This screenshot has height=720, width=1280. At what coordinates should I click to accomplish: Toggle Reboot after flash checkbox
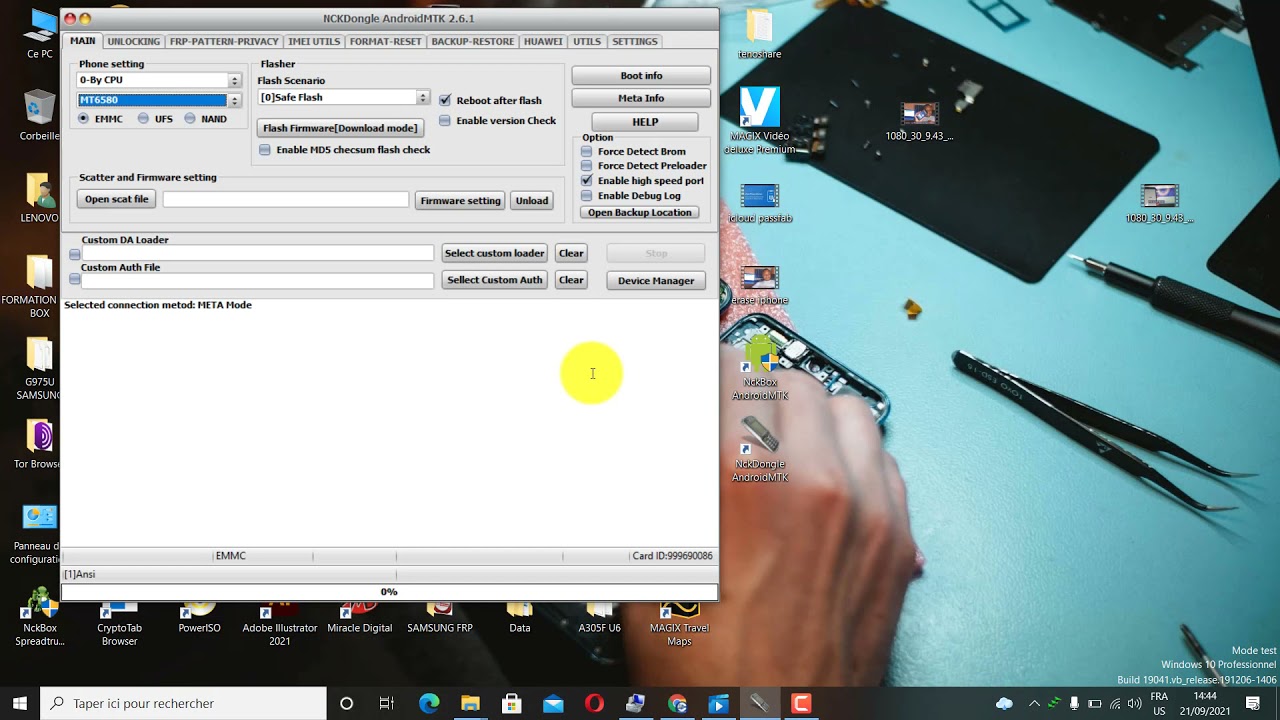445,101
